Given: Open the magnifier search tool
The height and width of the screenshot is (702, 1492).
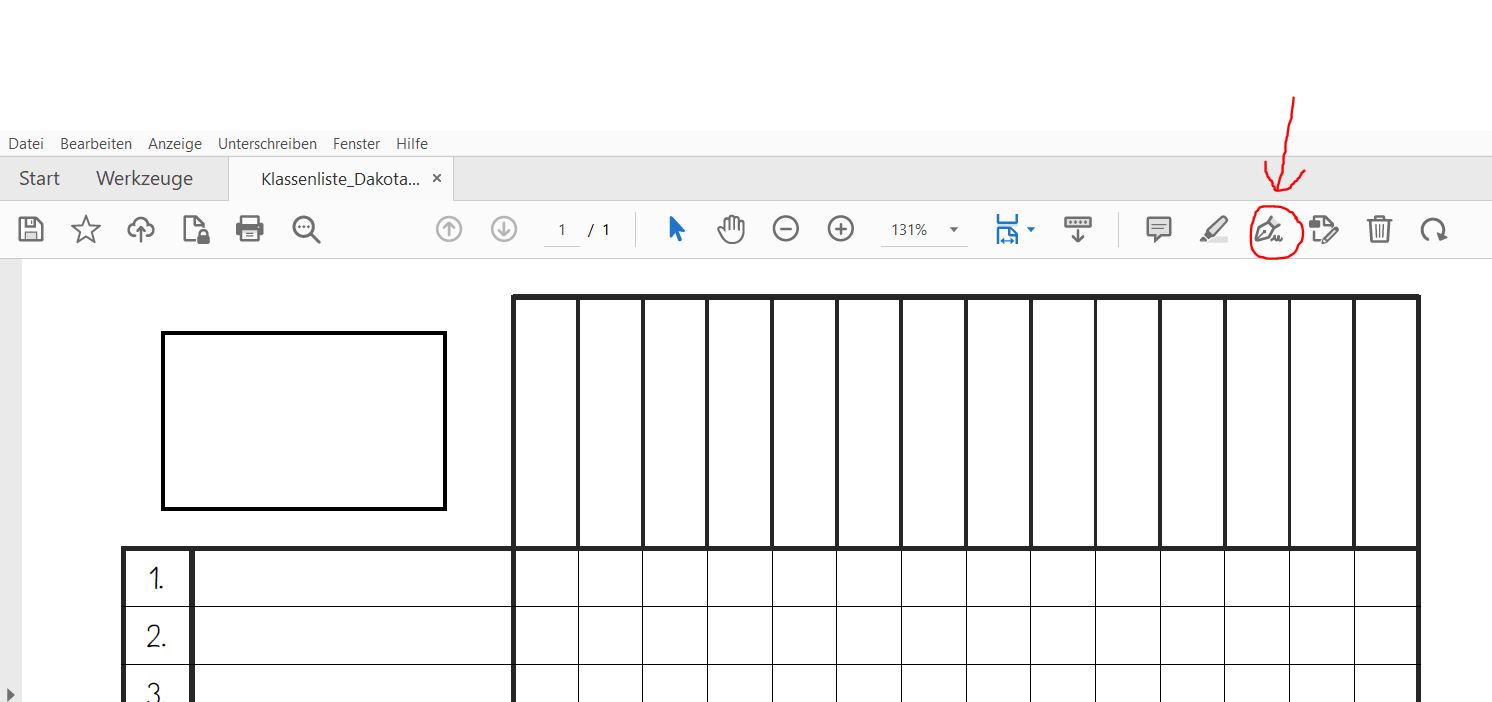Looking at the screenshot, I should [306, 229].
